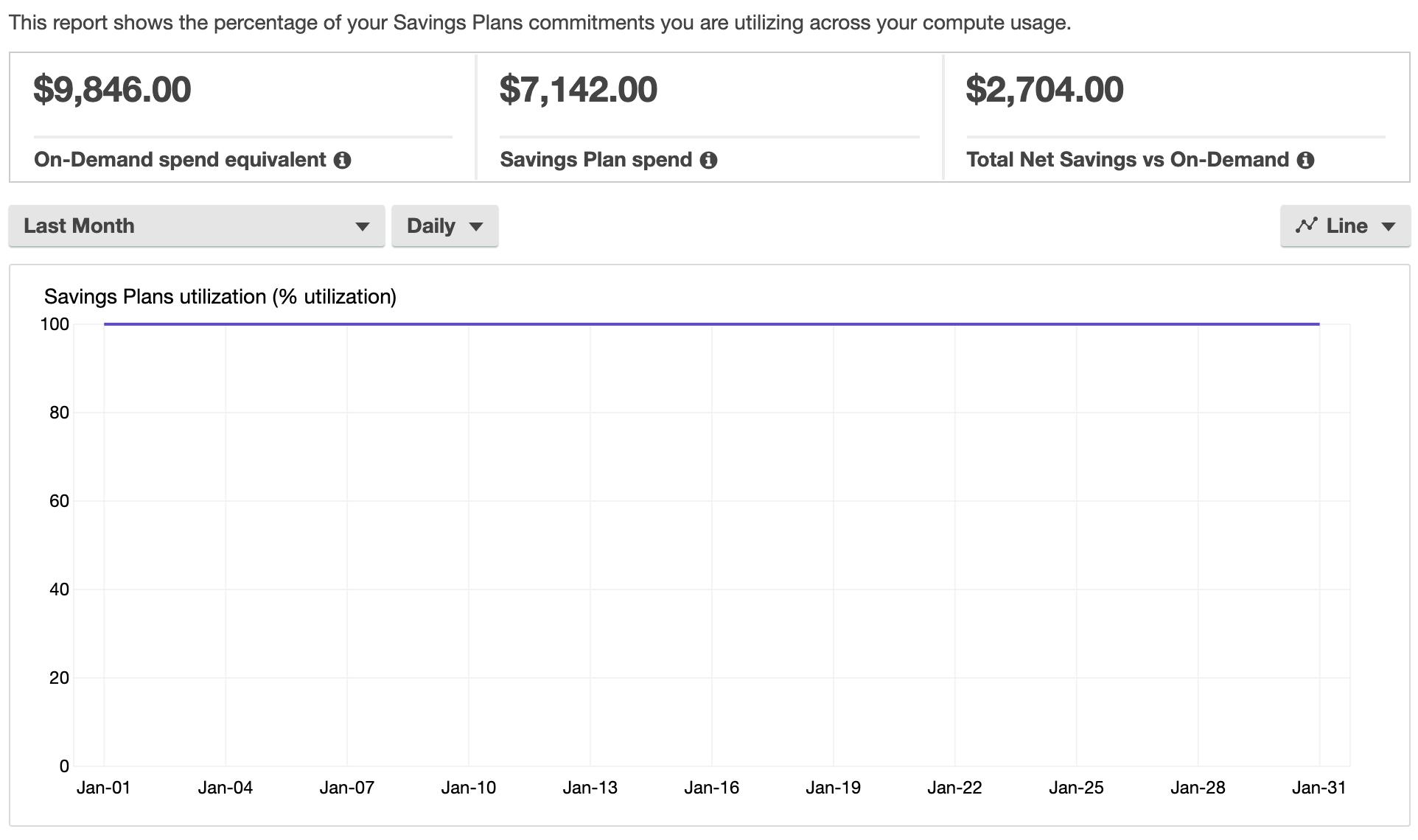1418x840 pixels.
Task: Click the report description sentence at top
Action: (x=540, y=23)
